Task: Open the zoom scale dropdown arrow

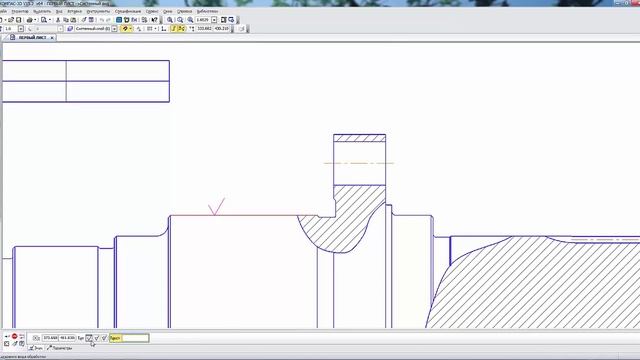Action: click(x=214, y=20)
